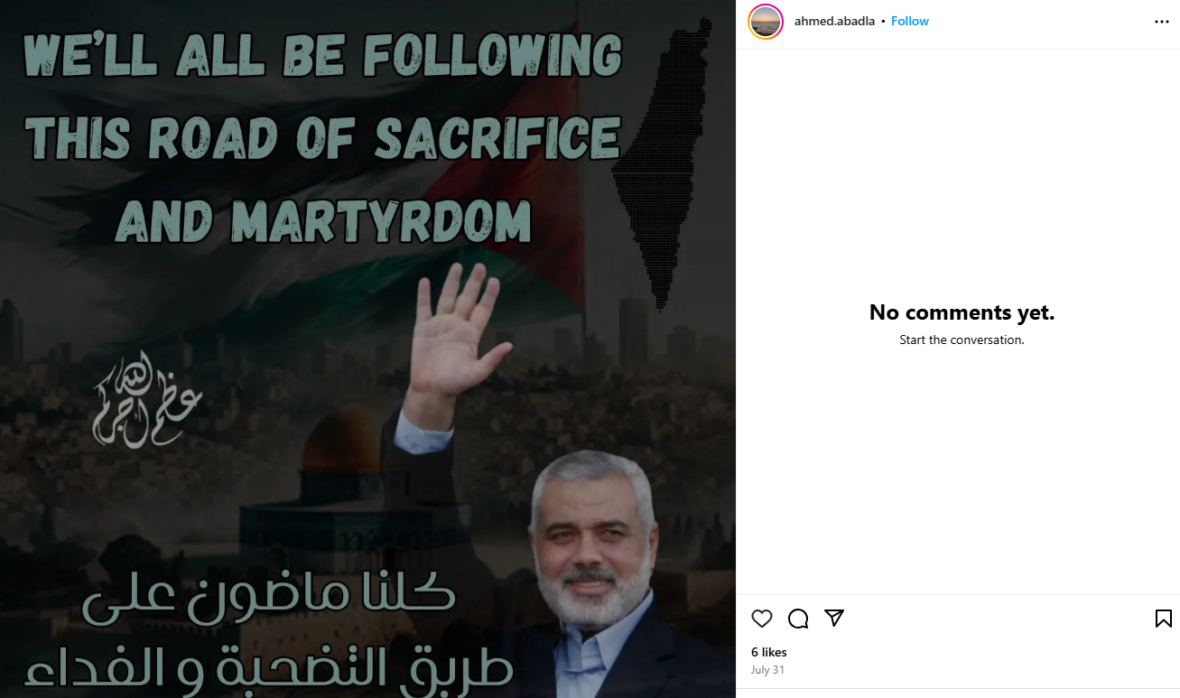Open the 'July 31' post timestamp
This screenshot has height=698, width=1180.
tap(767, 669)
